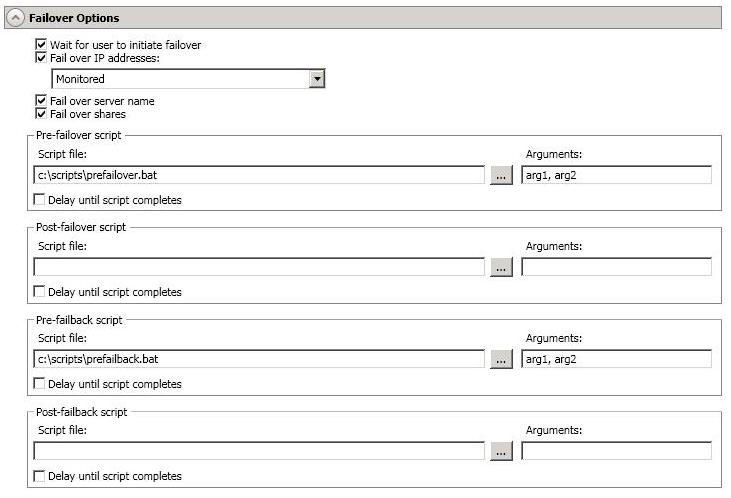Browse for post-failover script file

(501, 267)
